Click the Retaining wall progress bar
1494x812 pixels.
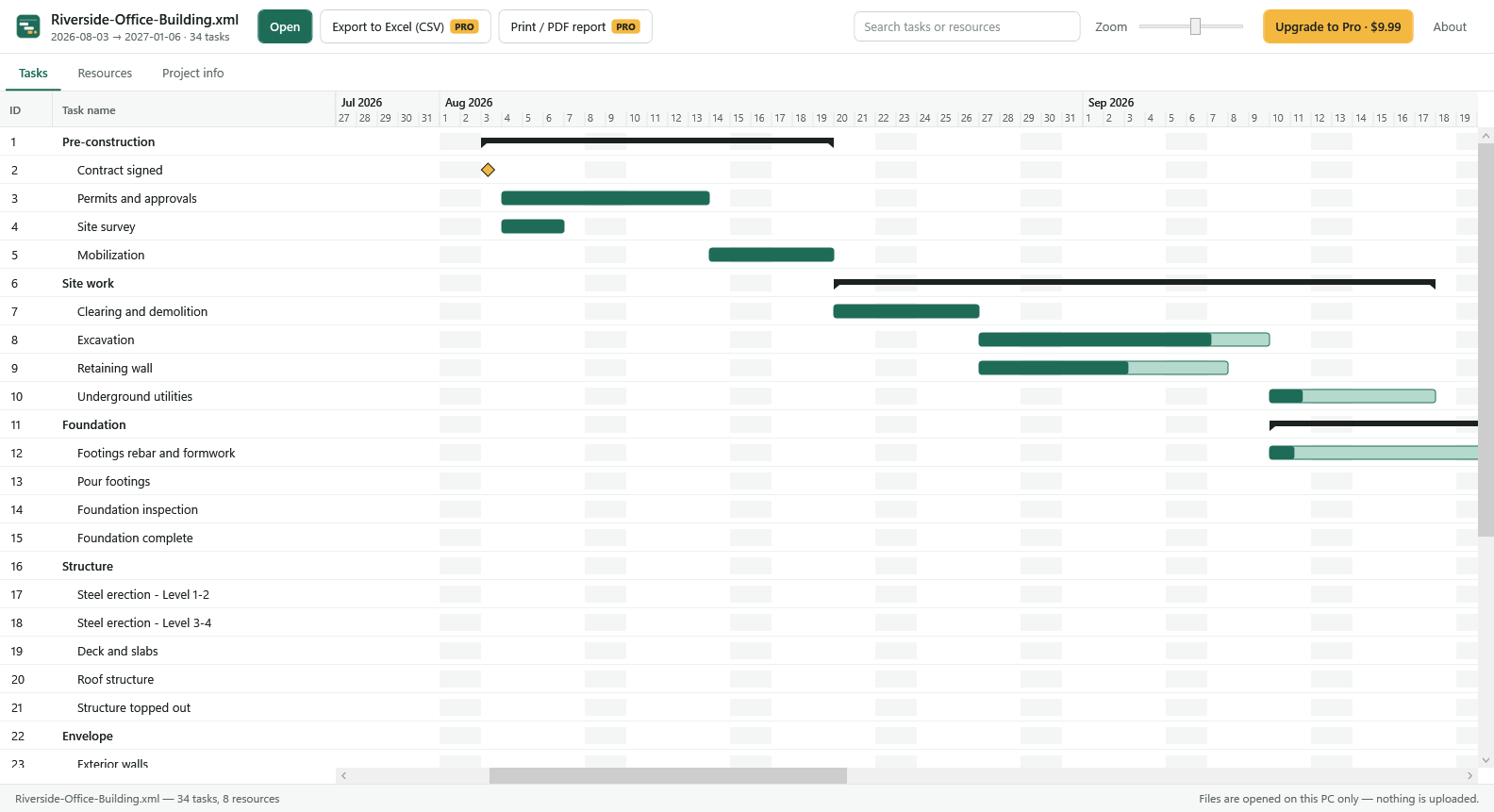[x=1104, y=368]
